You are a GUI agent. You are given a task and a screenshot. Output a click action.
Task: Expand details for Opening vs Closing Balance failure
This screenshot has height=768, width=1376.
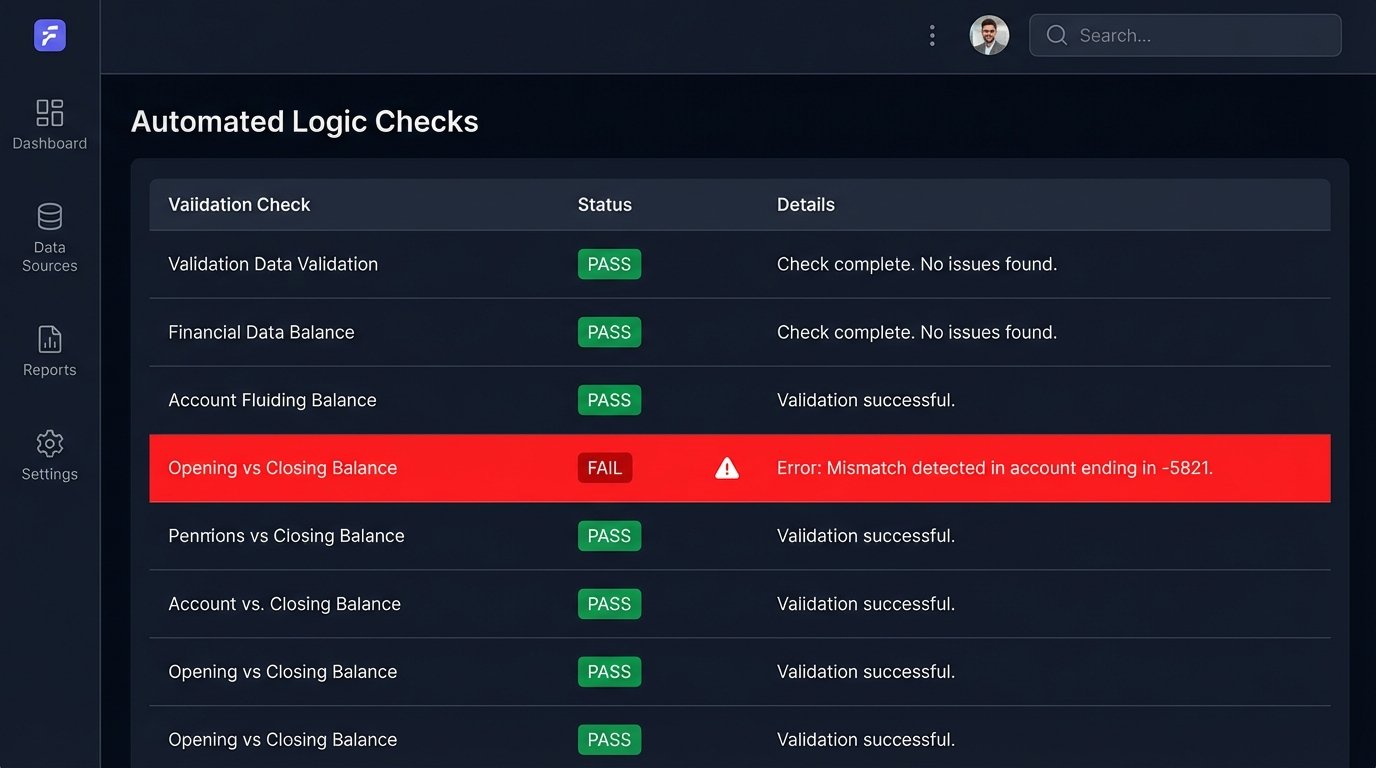(994, 467)
